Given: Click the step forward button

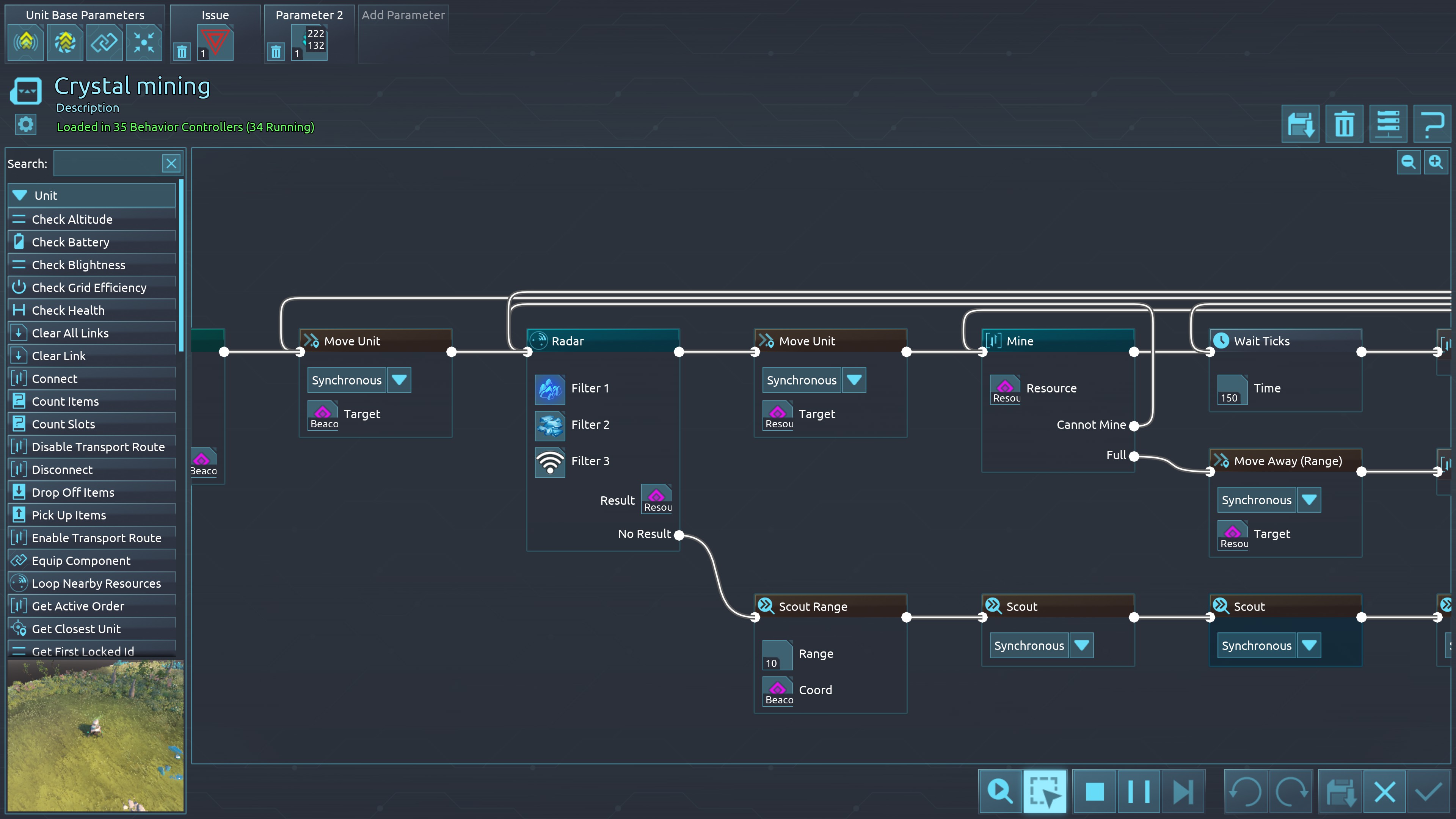Looking at the screenshot, I should coord(1183,791).
